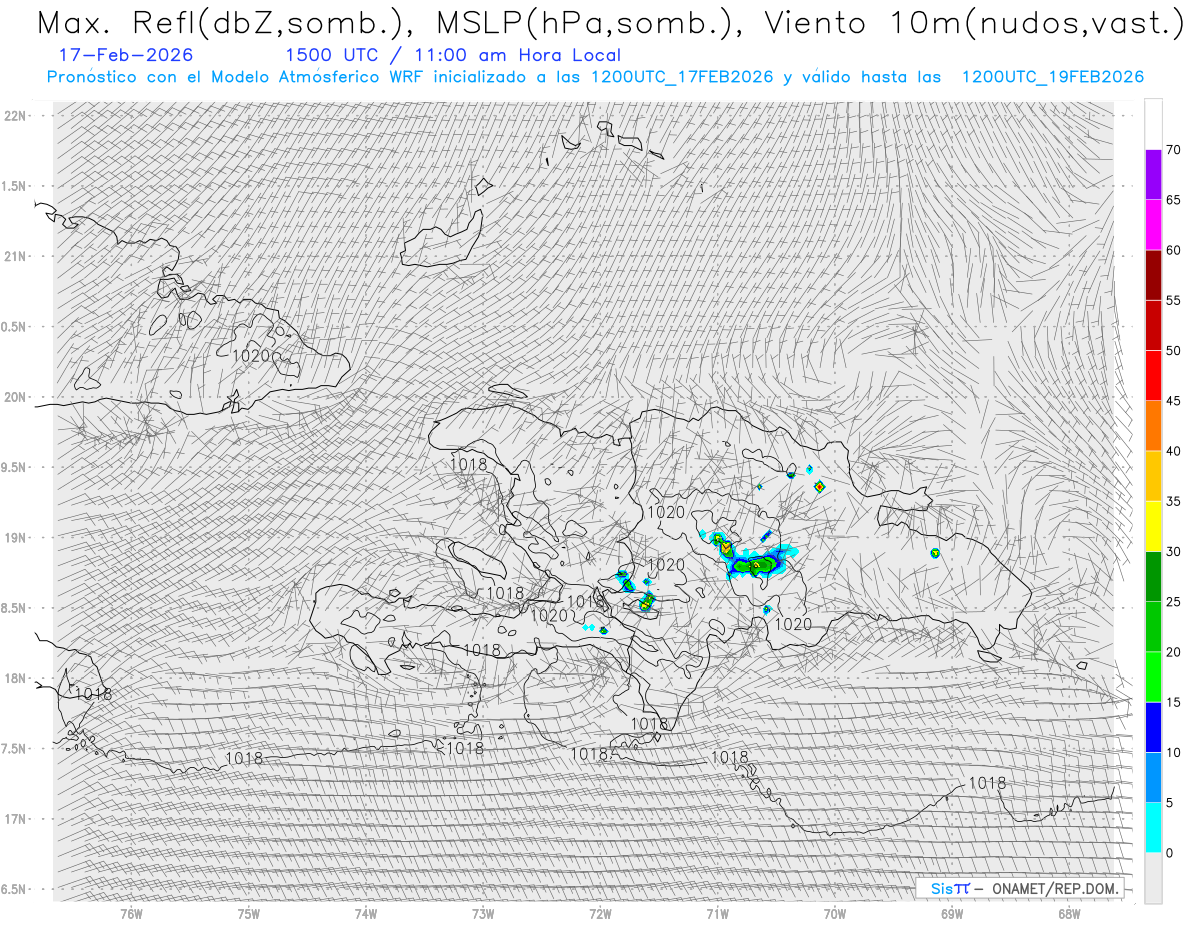Click the colorbar scale value '65'

1173,200
